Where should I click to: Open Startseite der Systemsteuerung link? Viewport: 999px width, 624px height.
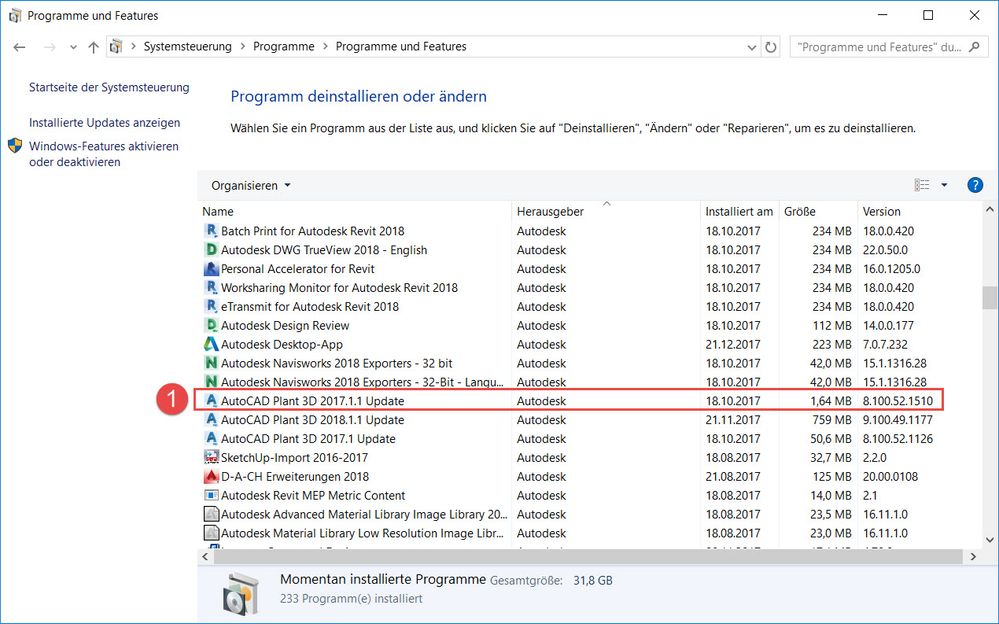click(x=109, y=87)
